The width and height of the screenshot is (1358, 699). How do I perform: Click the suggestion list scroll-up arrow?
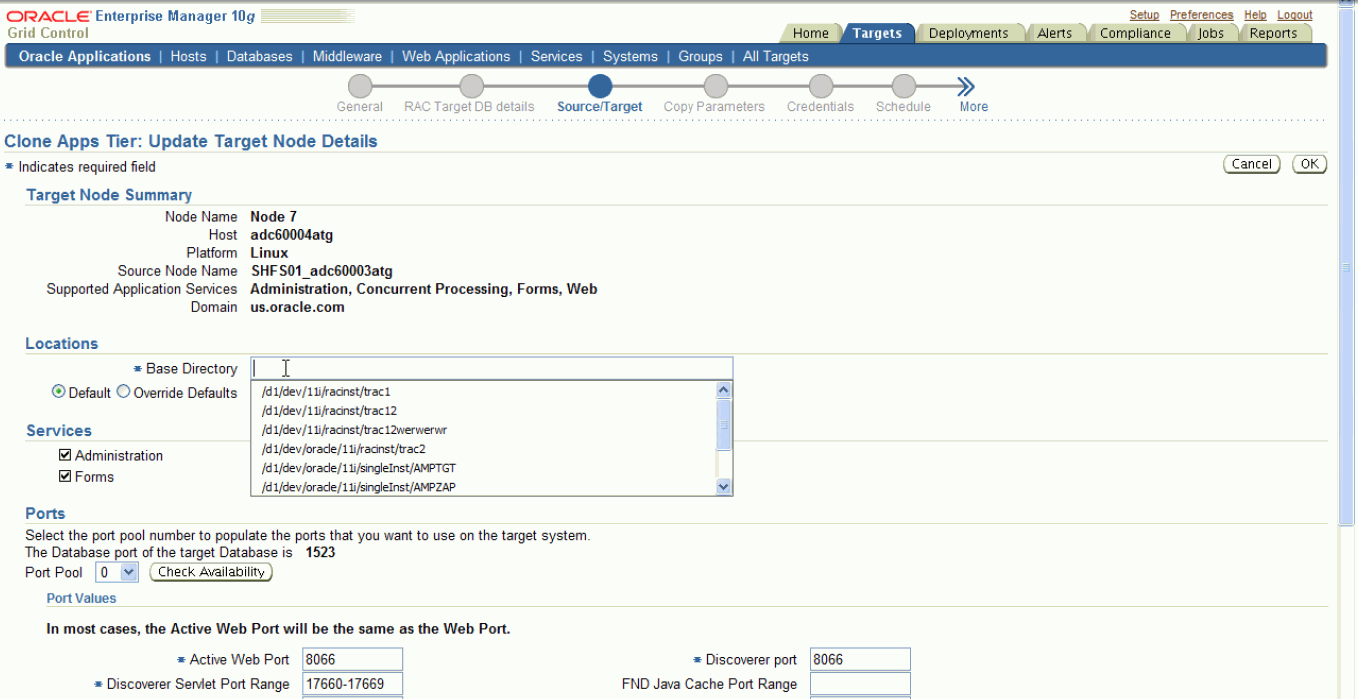click(x=724, y=391)
